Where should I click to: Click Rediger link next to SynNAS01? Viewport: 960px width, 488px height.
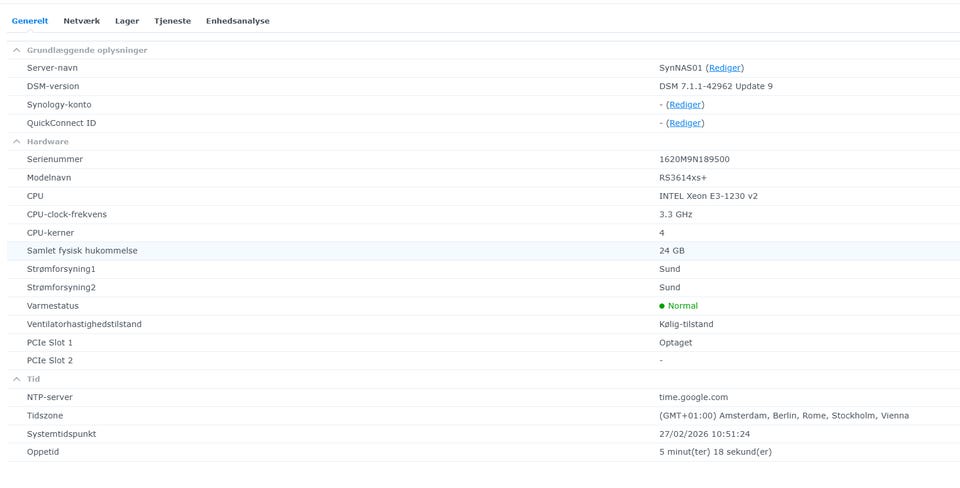click(x=725, y=68)
